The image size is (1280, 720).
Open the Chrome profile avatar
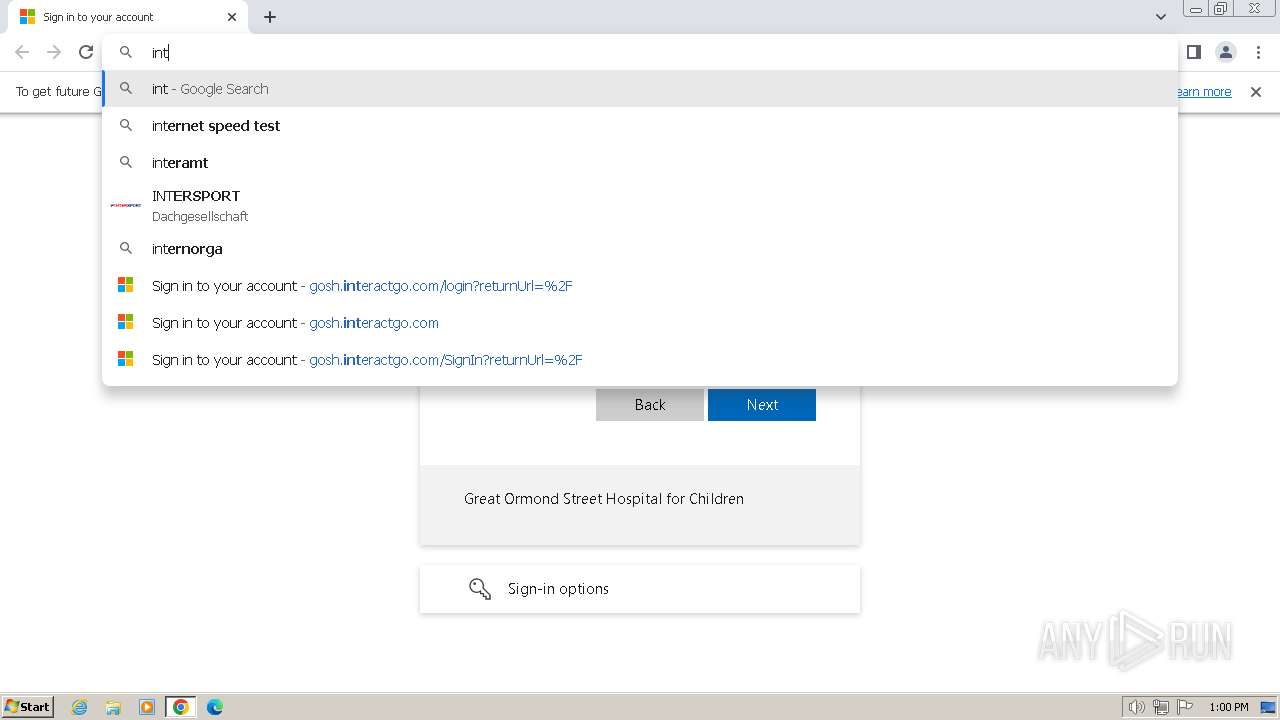point(1226,52)
